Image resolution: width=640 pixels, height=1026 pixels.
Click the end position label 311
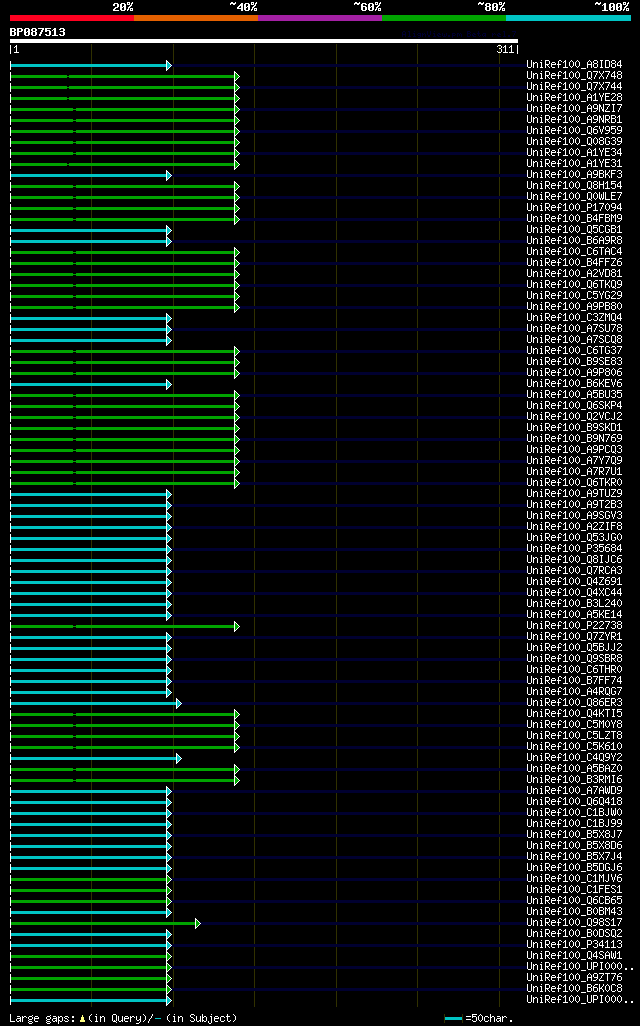[x=505, y=50]
